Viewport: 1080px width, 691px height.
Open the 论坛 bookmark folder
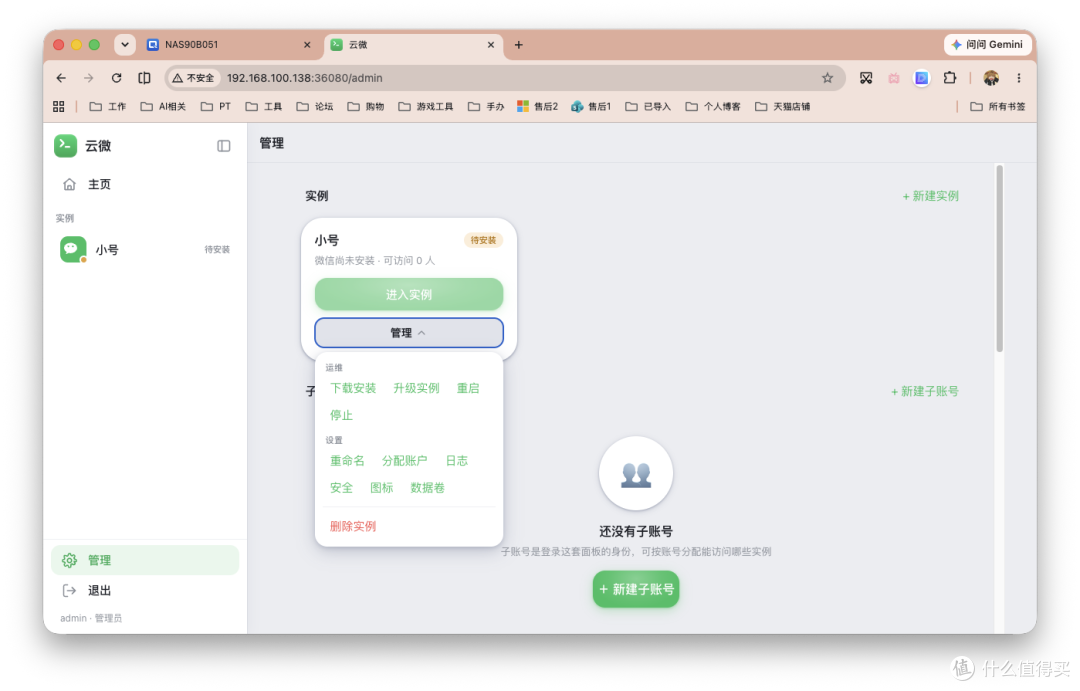point(315,106)
